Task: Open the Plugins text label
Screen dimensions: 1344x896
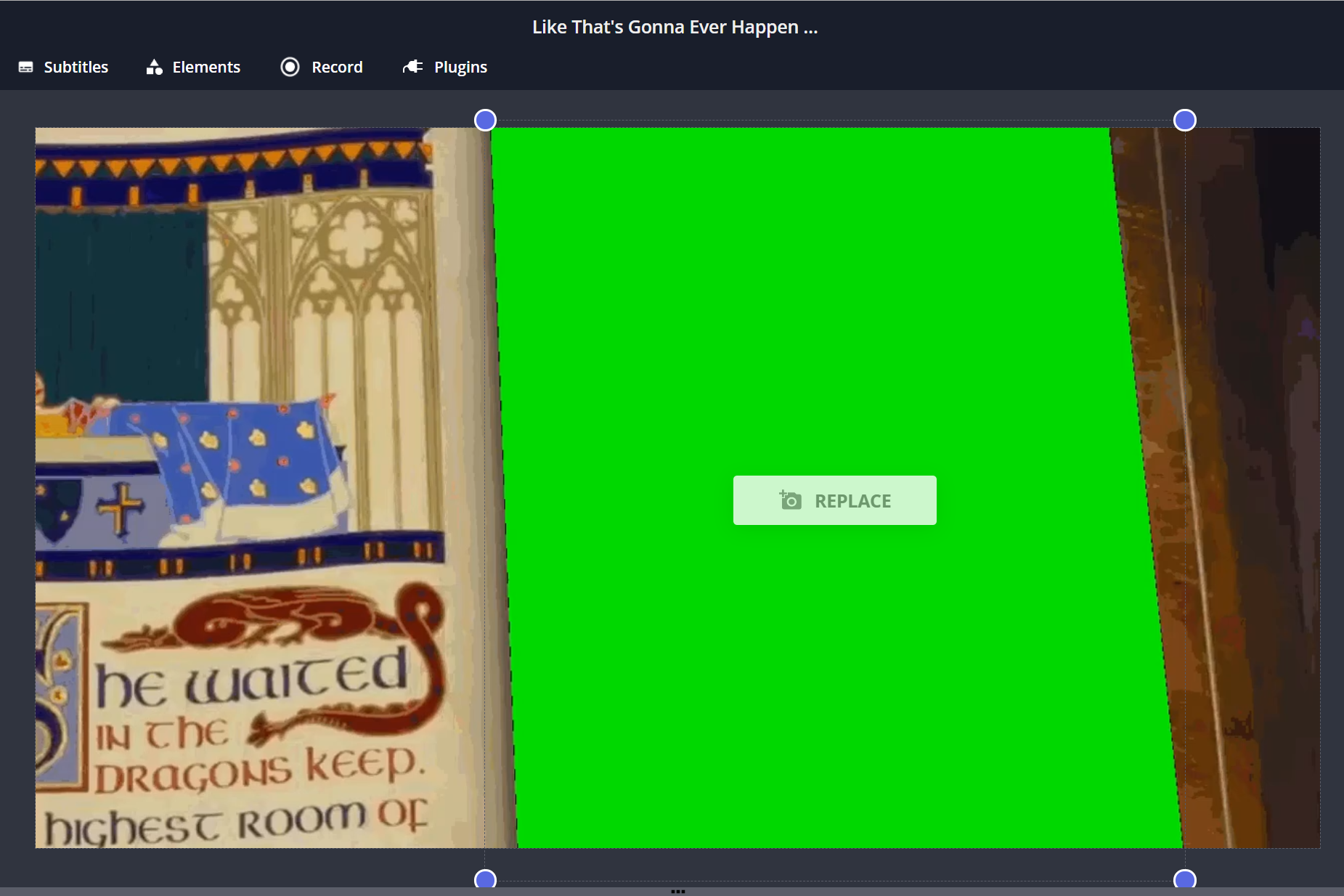Action: (x=460, y=68)
